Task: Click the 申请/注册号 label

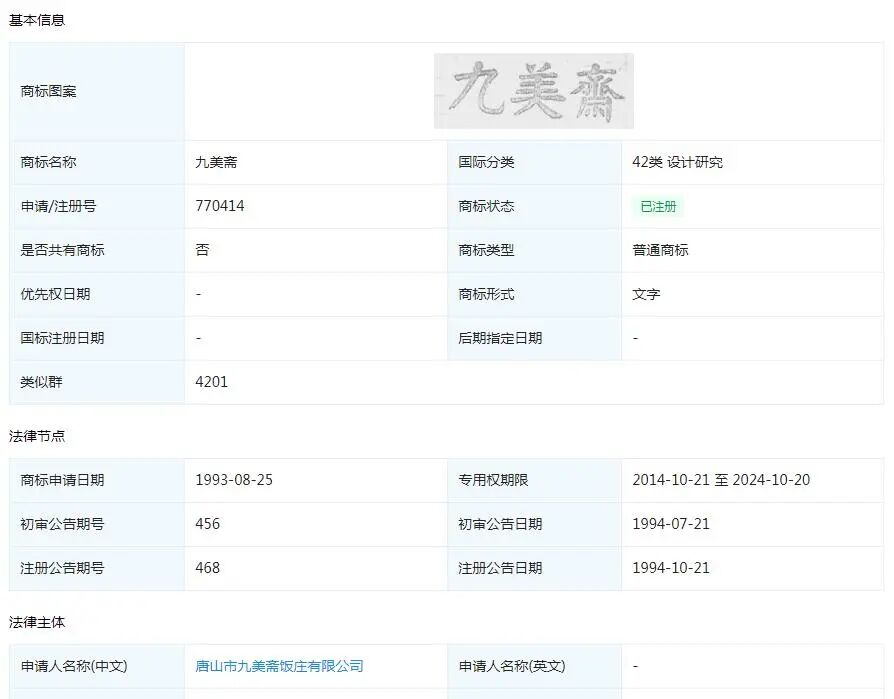Action: click(58, 206)
